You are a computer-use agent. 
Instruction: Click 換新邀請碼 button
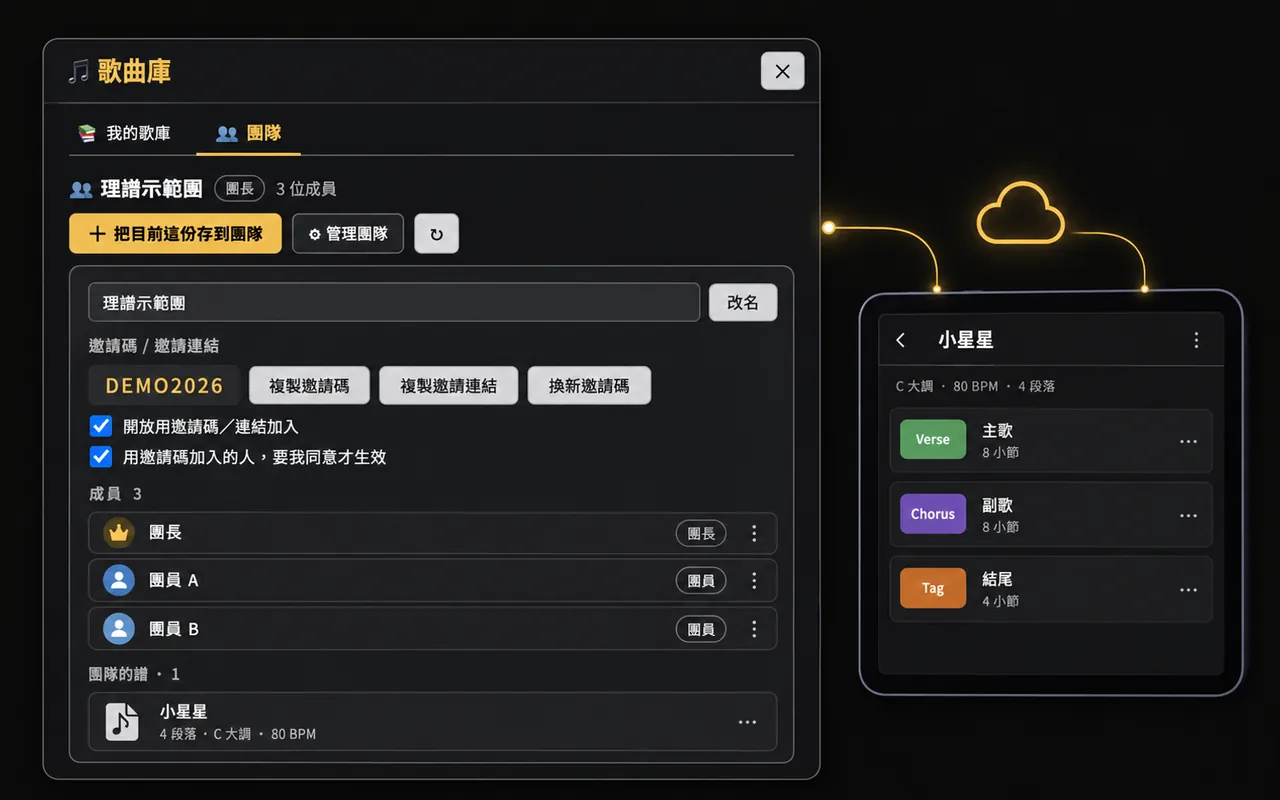pyautogui.click(x=589, y=386)
